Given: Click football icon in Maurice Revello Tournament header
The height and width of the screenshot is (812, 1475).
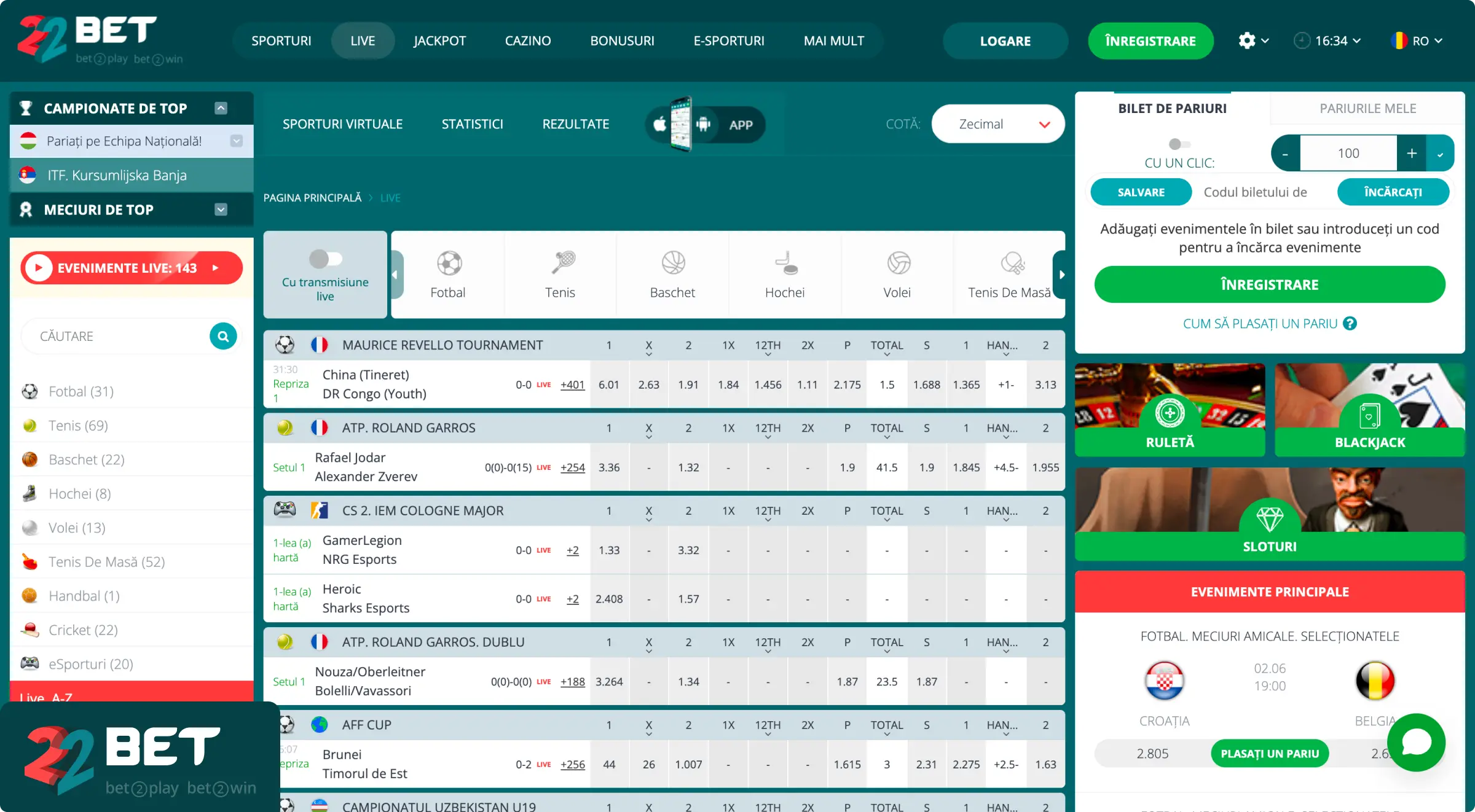Looking at the screenshot, I should click(285, 345).
